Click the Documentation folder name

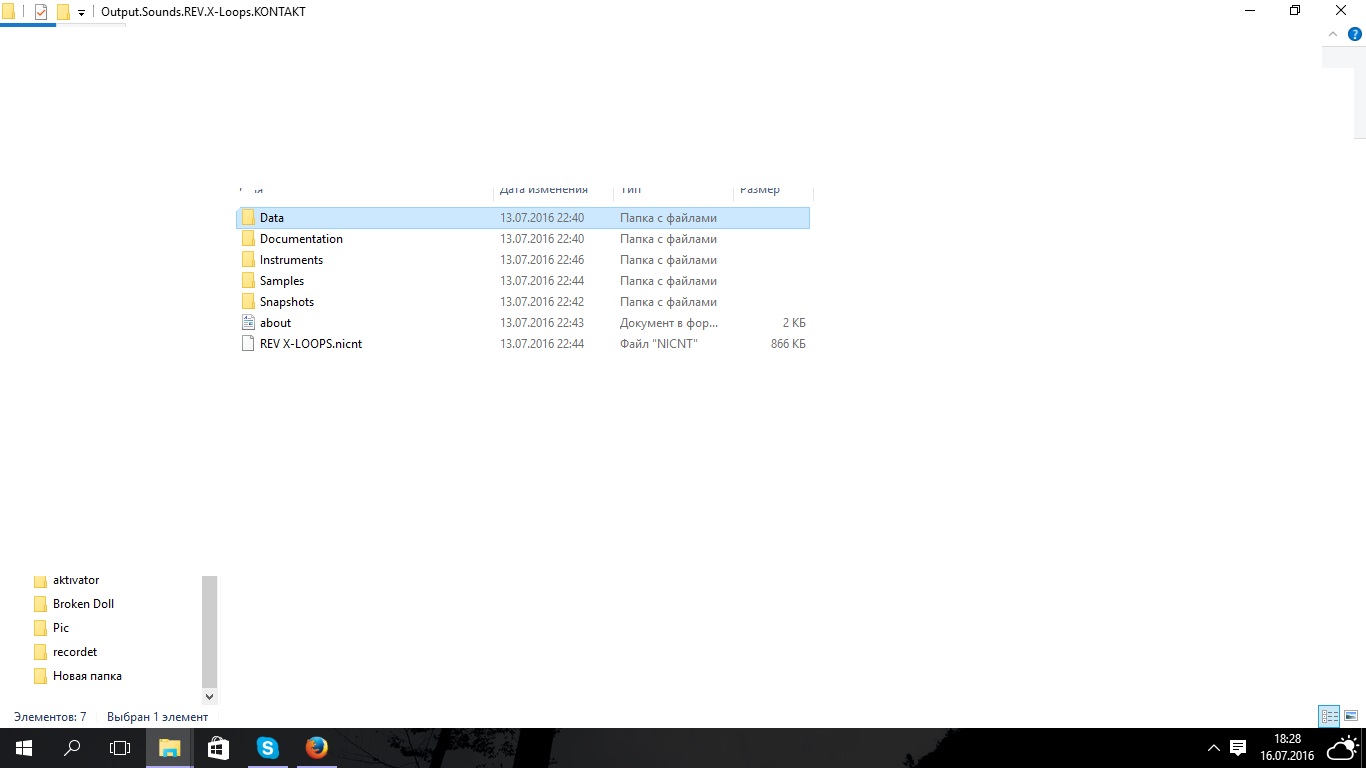coord(301,238)
